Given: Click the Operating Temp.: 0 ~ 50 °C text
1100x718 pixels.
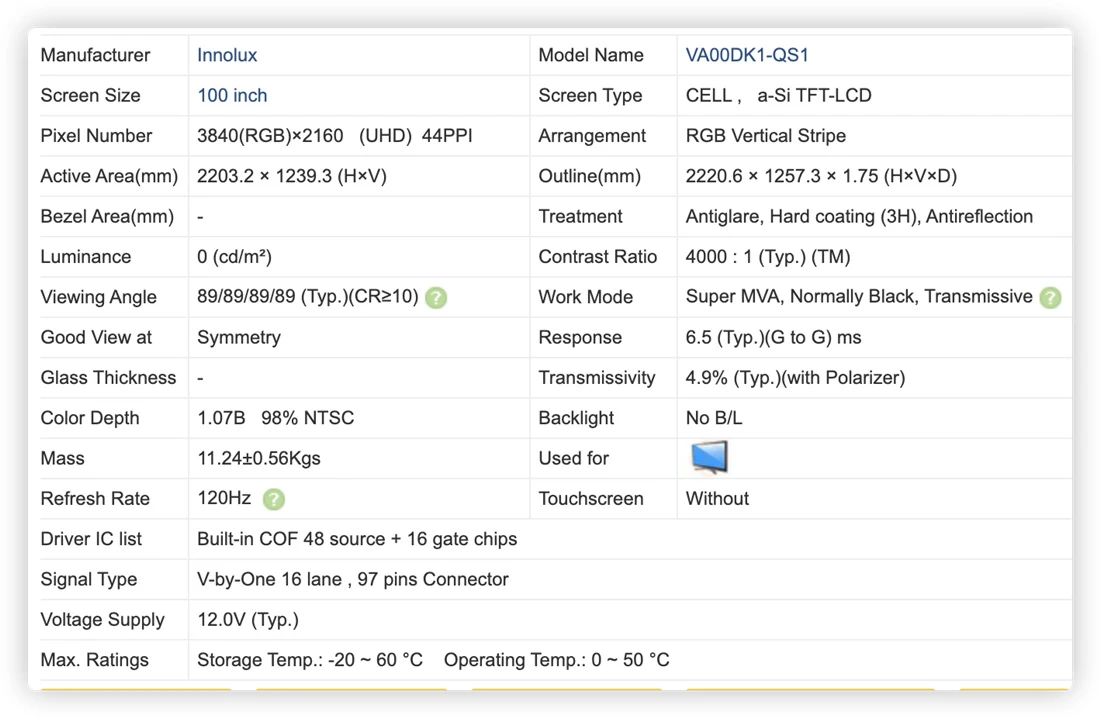Looking at the screenshot, I should (x=556, y=660).
